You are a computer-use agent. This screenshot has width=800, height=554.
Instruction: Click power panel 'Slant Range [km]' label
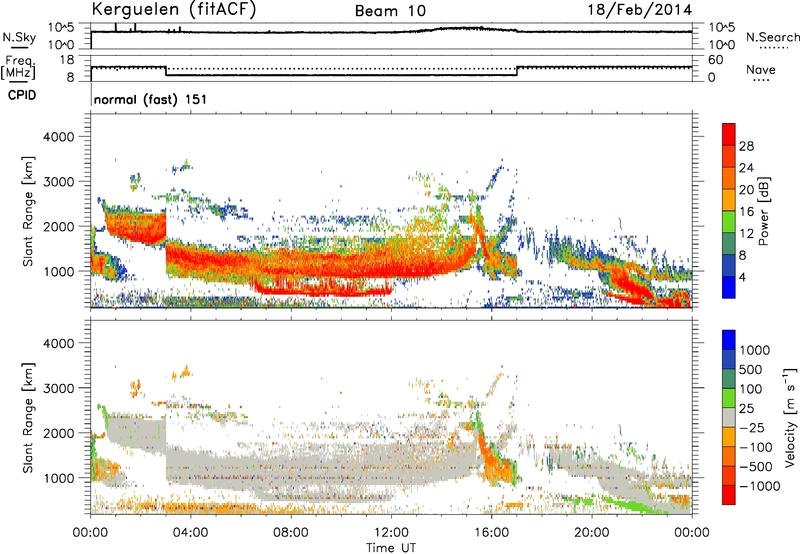tap(28, 211)
